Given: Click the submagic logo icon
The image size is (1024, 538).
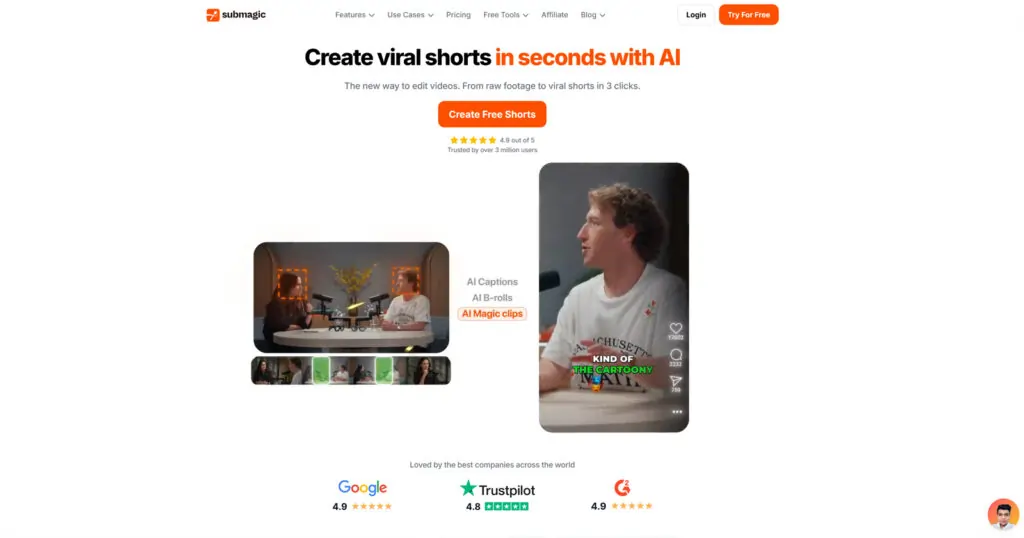Looking at the screenshot, I should tap(212, 15).
